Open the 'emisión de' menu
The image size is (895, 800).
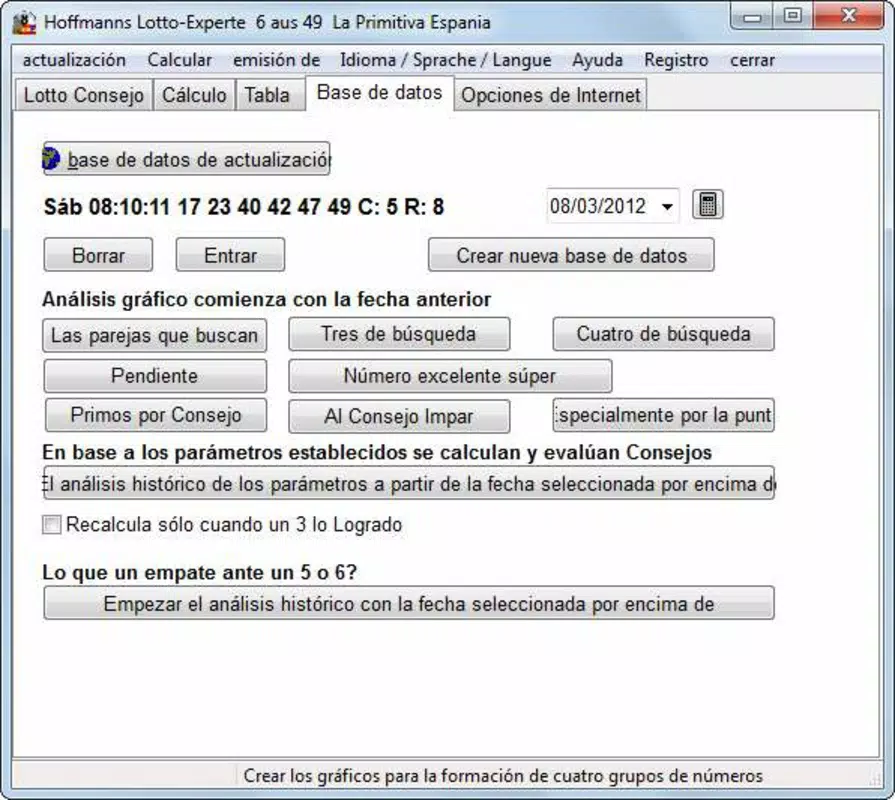(x=276, y=60)
